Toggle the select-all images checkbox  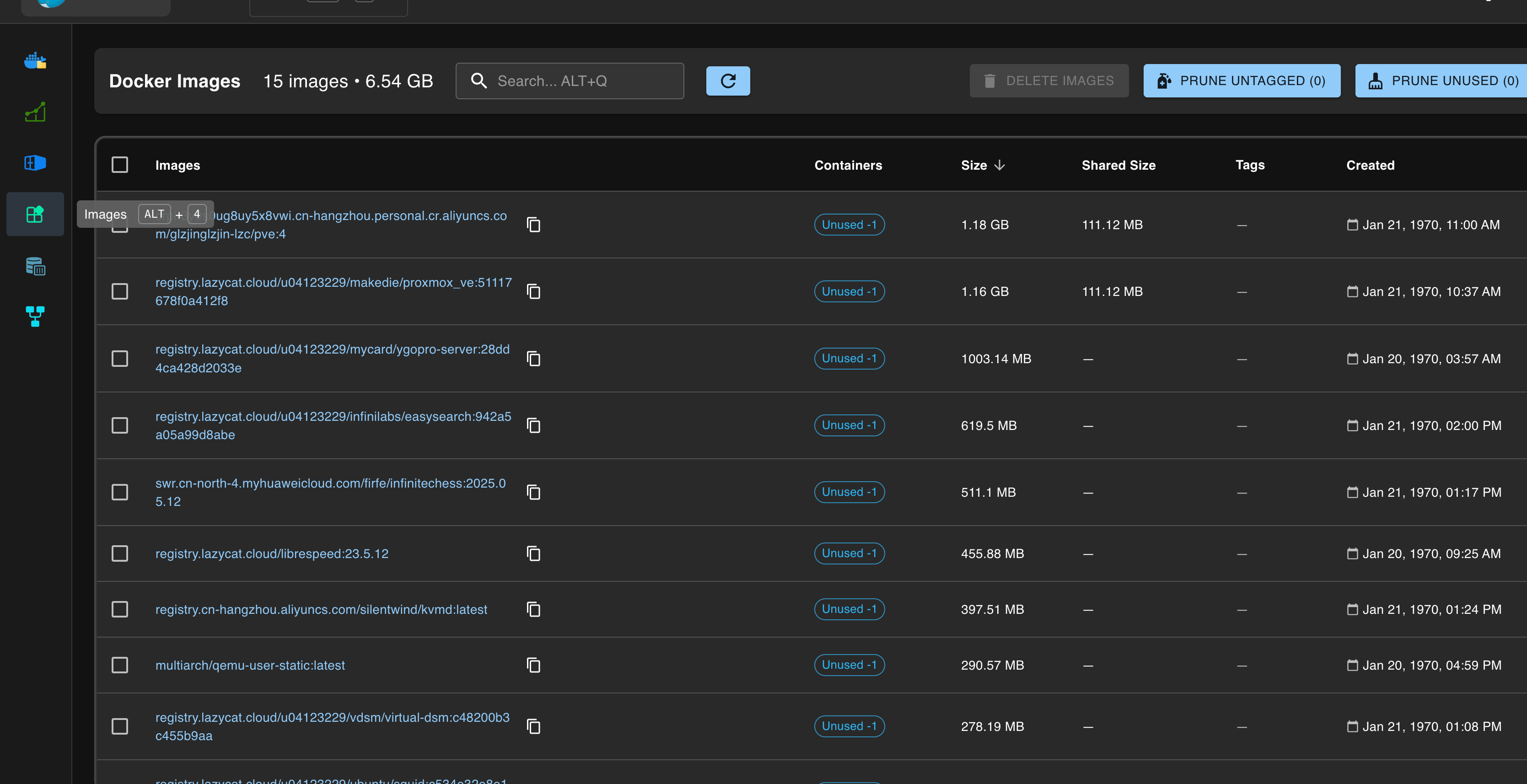point(120,165)
